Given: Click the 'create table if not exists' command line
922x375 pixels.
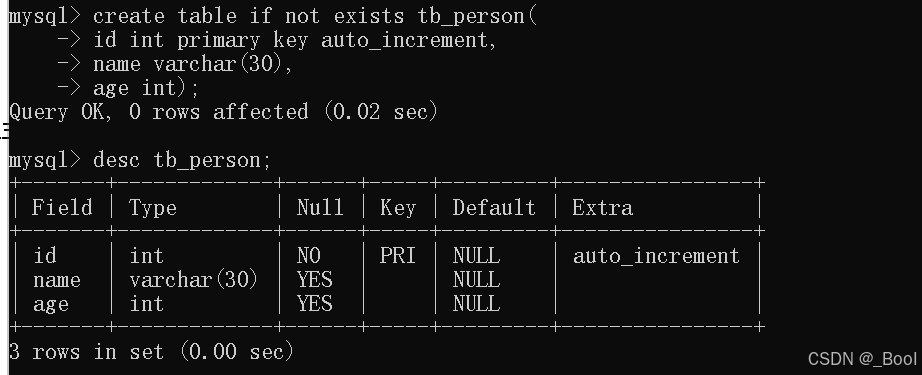Looking at the screenshot, I should pyautogui.click(x=273, y=16).
